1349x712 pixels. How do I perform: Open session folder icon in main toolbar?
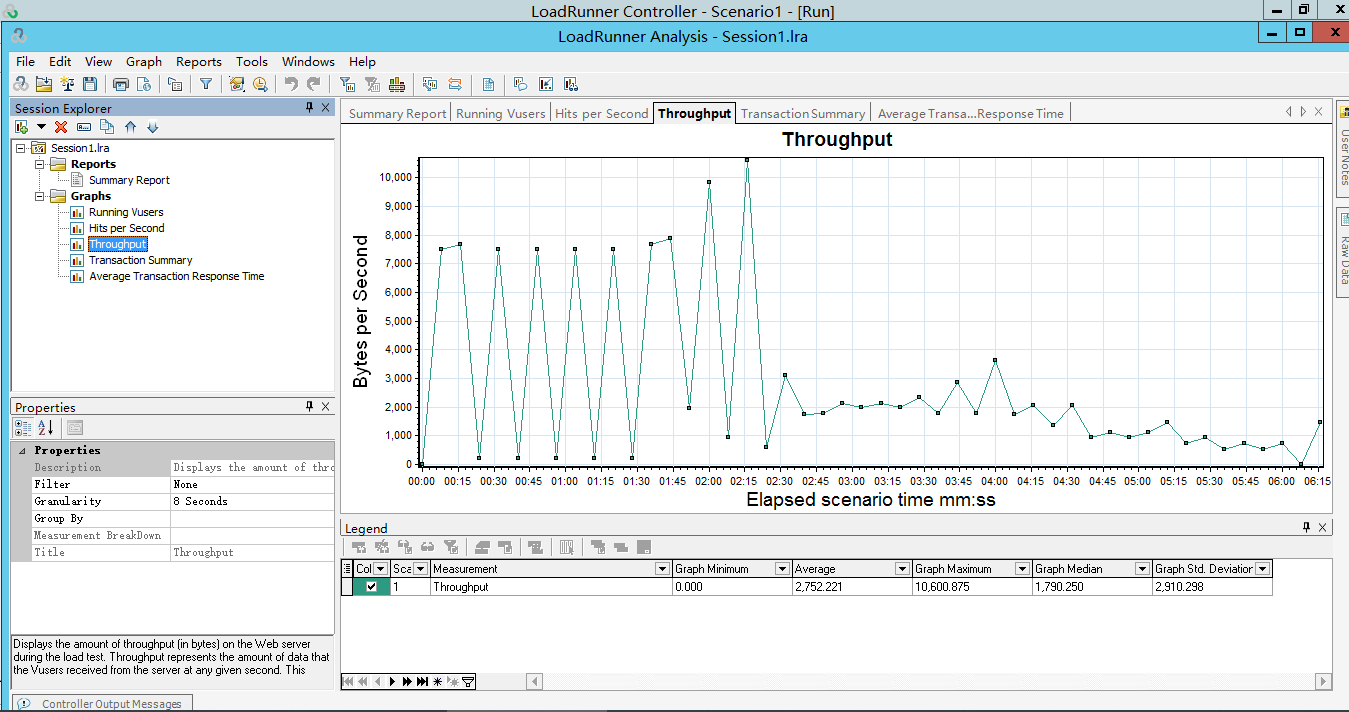(x=44, y=84)
